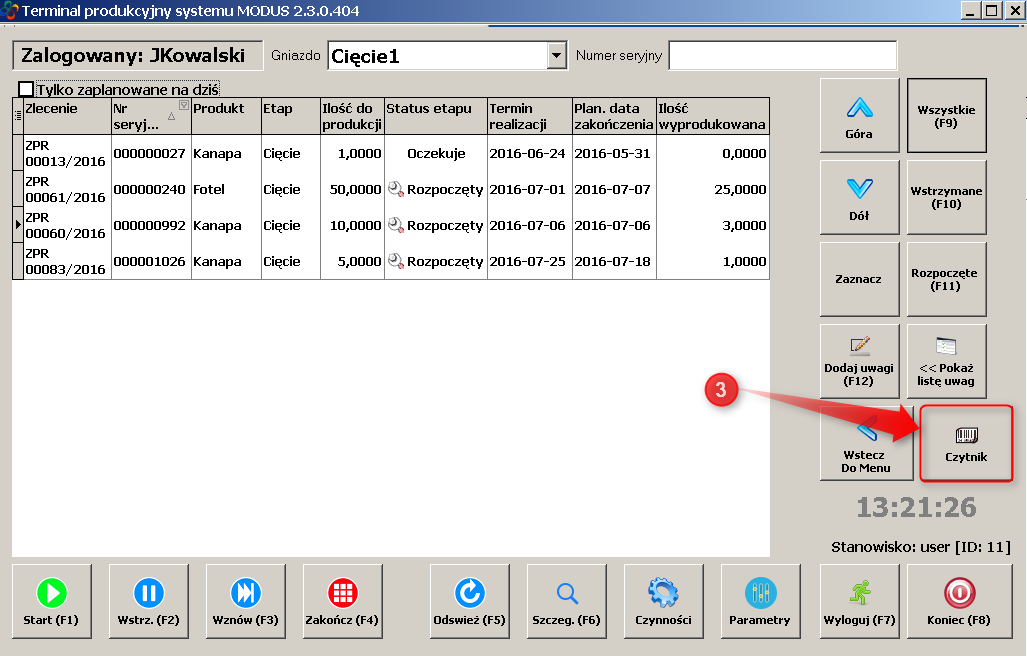Image resolution: width=1027 pixels, height=656 pixels.
Task: Start the selected operation with Start (F1)
Action: [51, 601]
